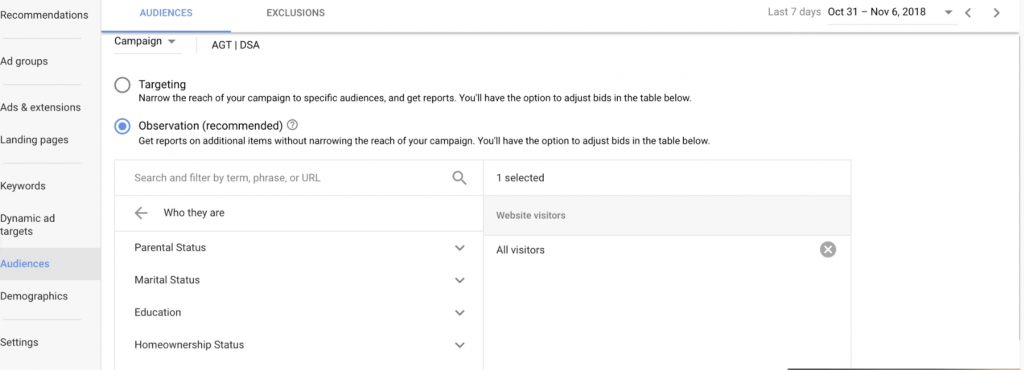This screenshot has height=370, width=1024.
Task: Go back using arrow beside Who they are
Action: tap(141, 213)
